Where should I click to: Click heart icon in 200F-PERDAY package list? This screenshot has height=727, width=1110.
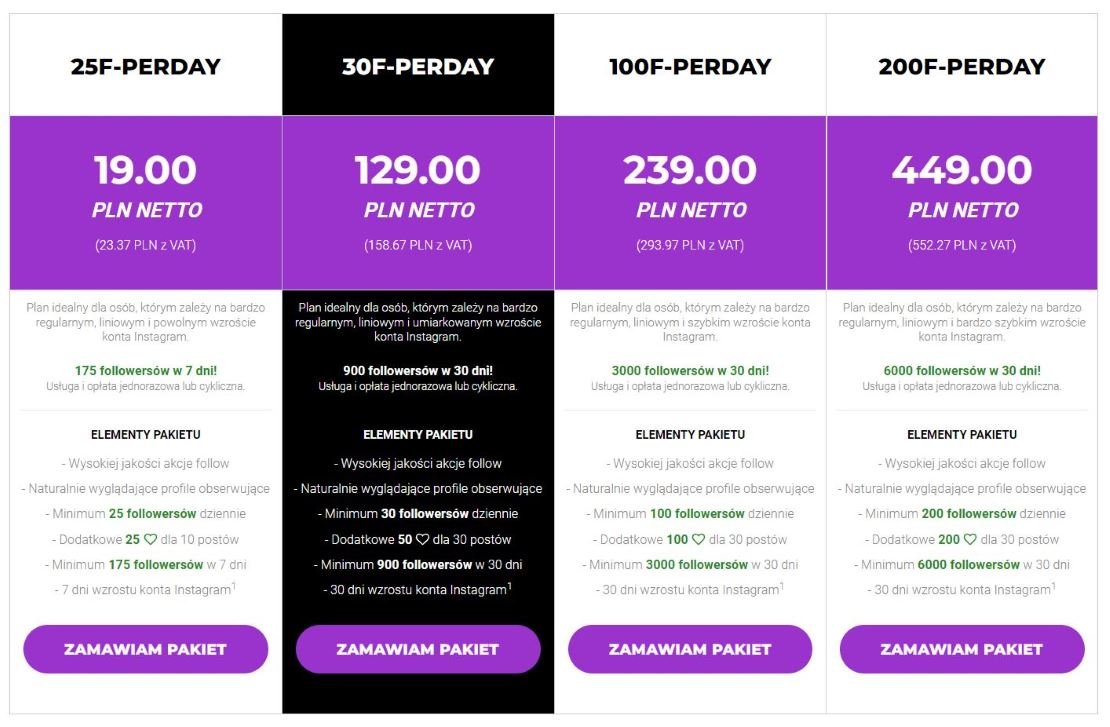(x=971, y=539)
